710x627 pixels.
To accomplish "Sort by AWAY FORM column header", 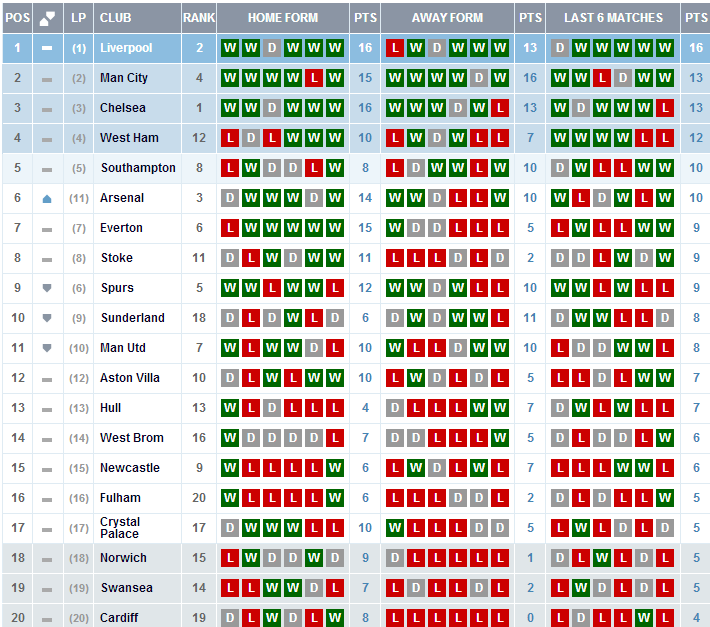I will 447,18.
